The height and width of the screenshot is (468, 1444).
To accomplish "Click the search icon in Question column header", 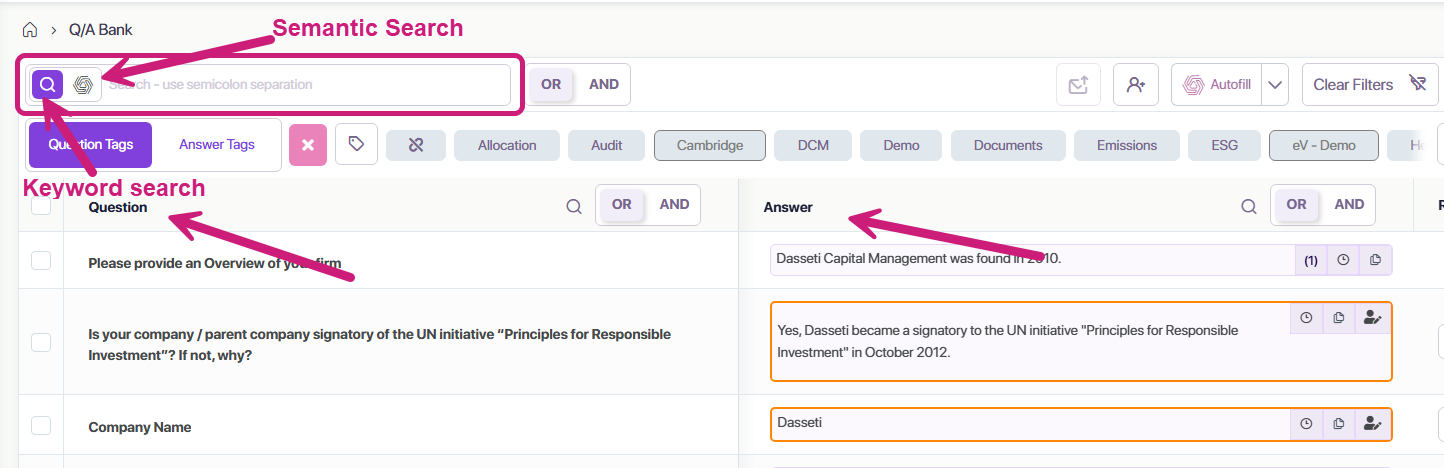I will pyautogui.click(x=574, y=207).
